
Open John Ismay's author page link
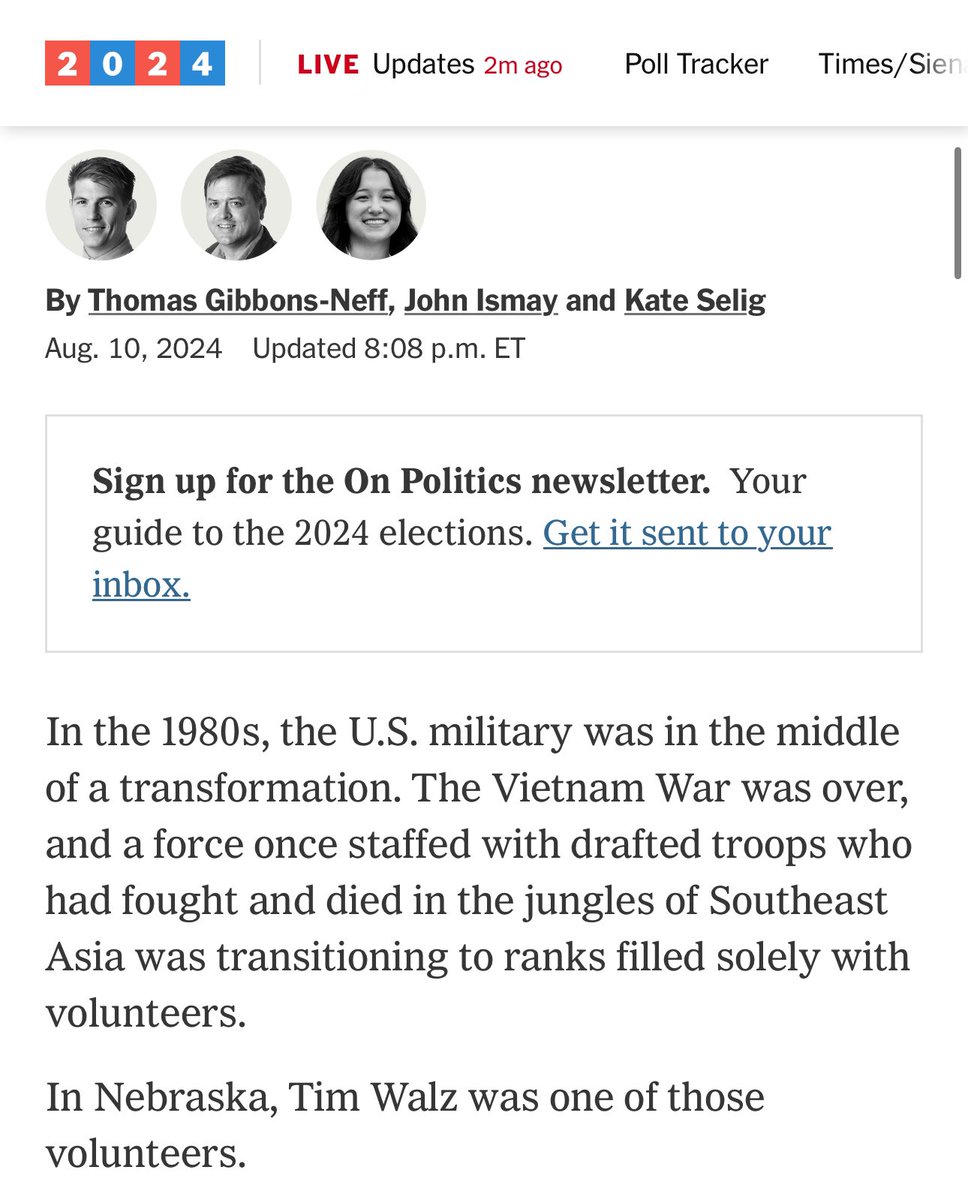click(x=480, y=300)
